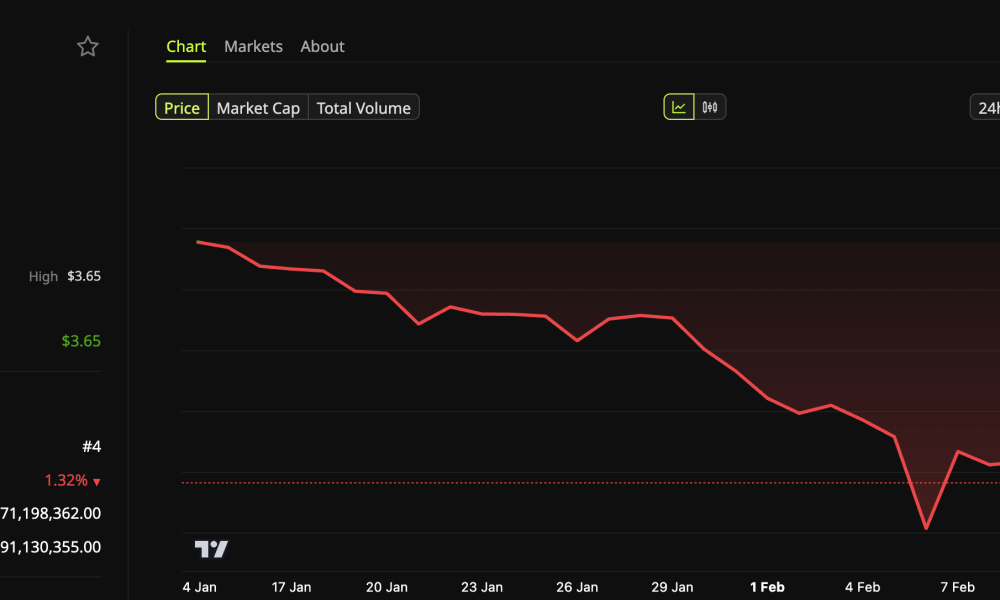The width and height of the screenshot is (1000, 600).
Task: Click the value 71,198,362.00
Action: 51,513
